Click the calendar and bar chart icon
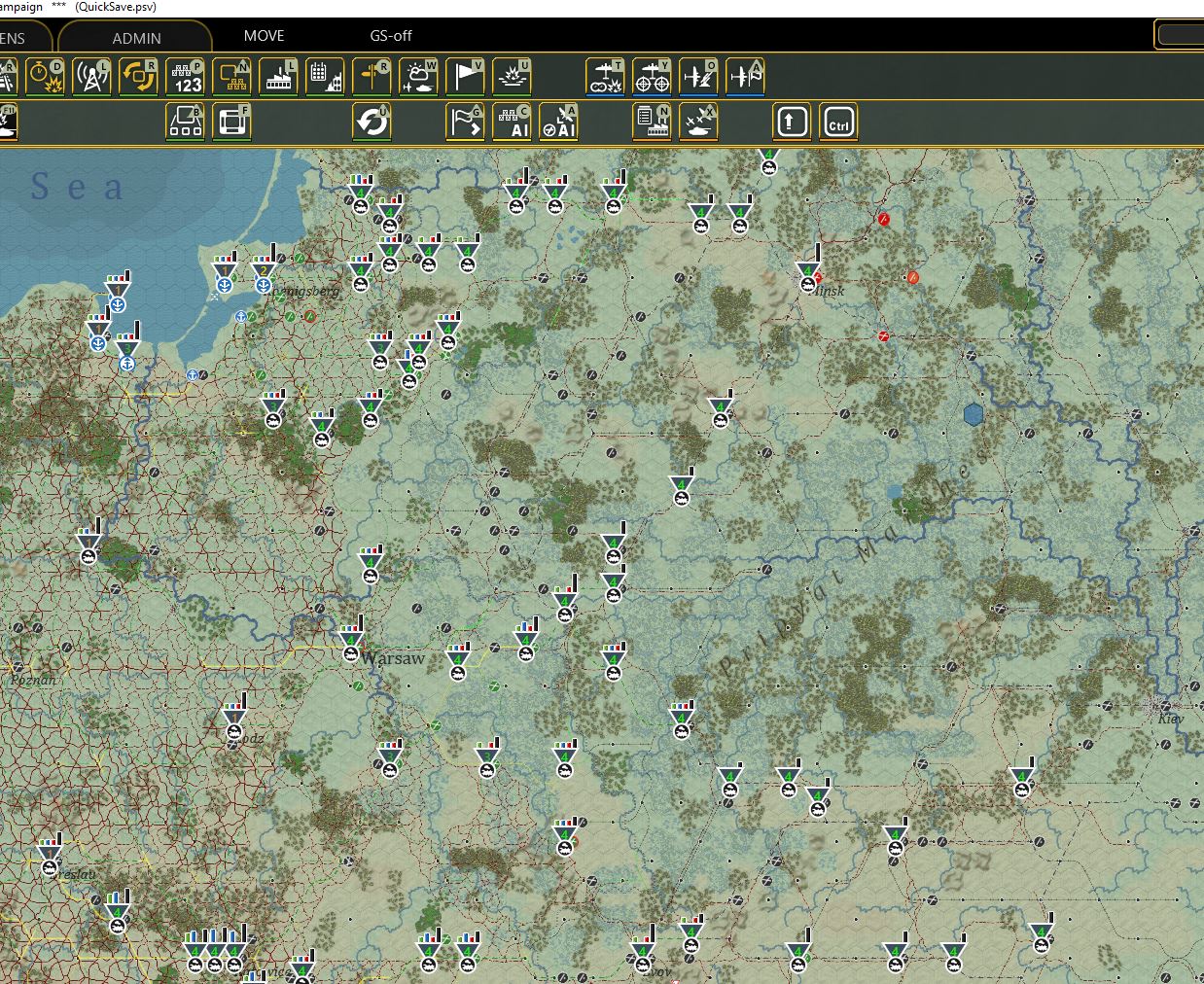 (326, 77)
